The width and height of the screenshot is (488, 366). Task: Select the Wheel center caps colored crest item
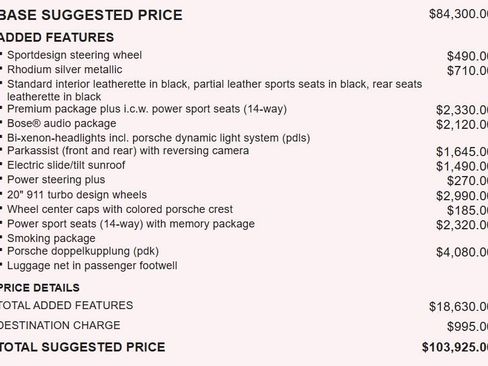tap(120, 209)
